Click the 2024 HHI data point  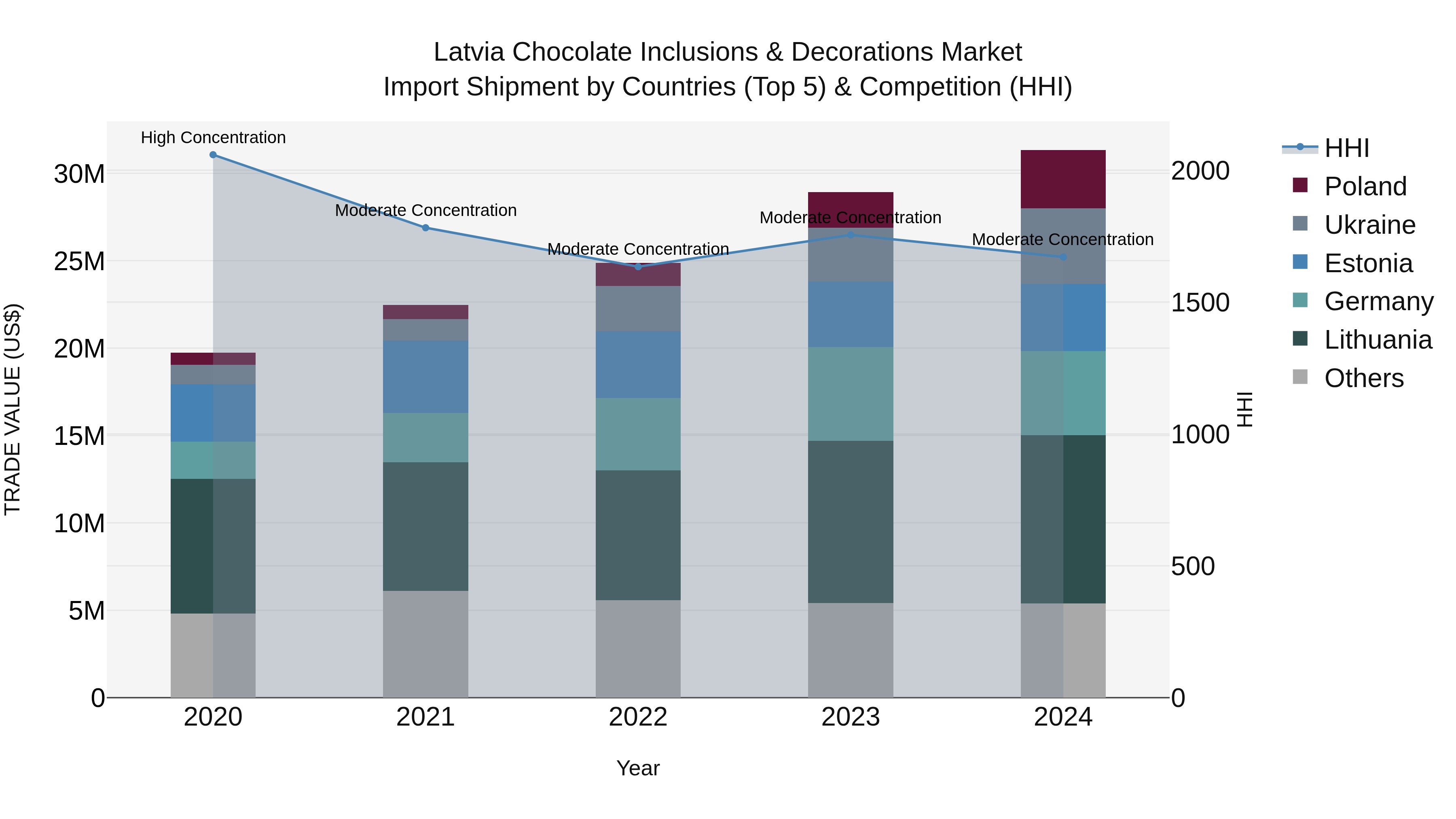1063,257
